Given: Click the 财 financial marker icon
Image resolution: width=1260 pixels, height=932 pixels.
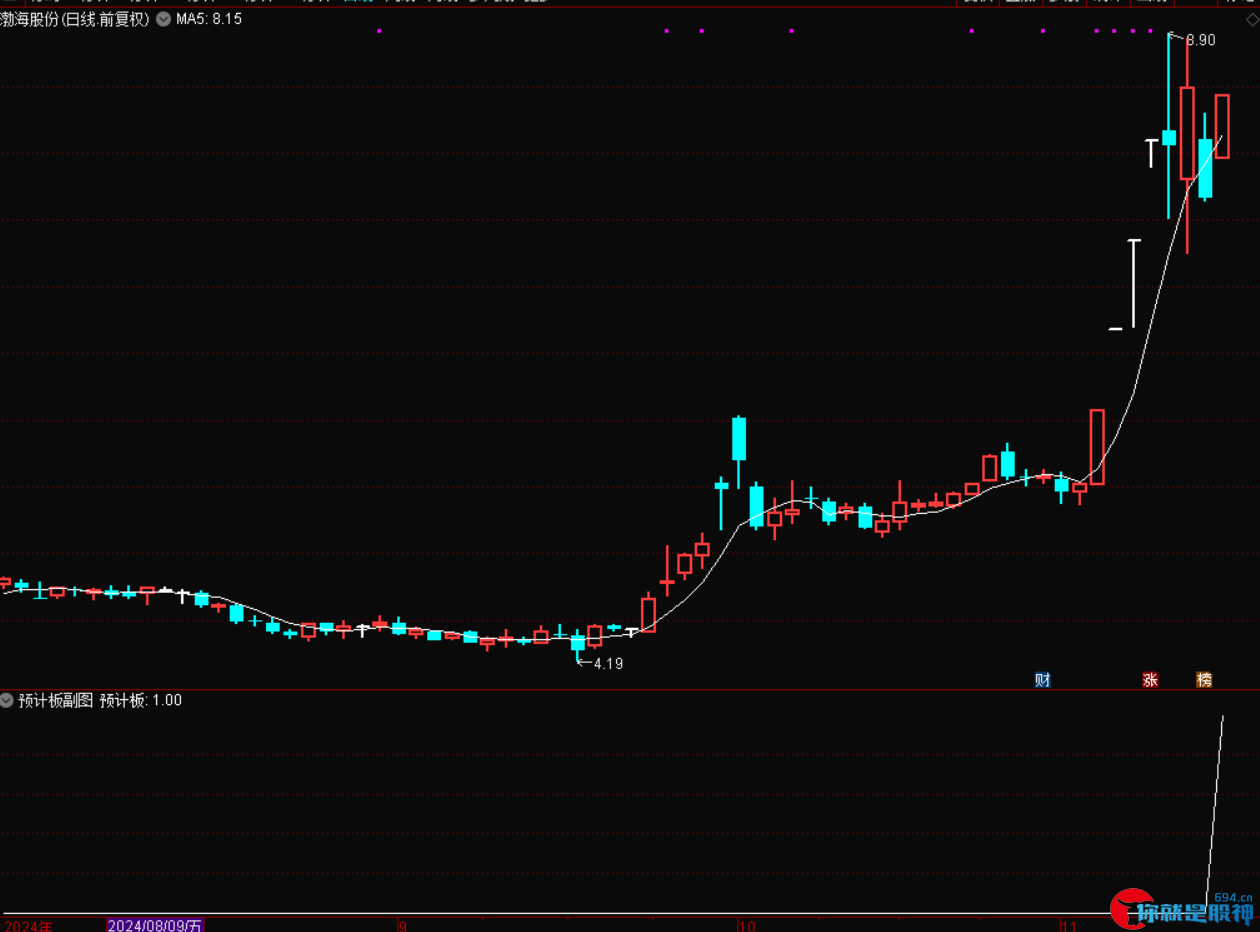Looking at the screenshot, I should [1043, 680].
